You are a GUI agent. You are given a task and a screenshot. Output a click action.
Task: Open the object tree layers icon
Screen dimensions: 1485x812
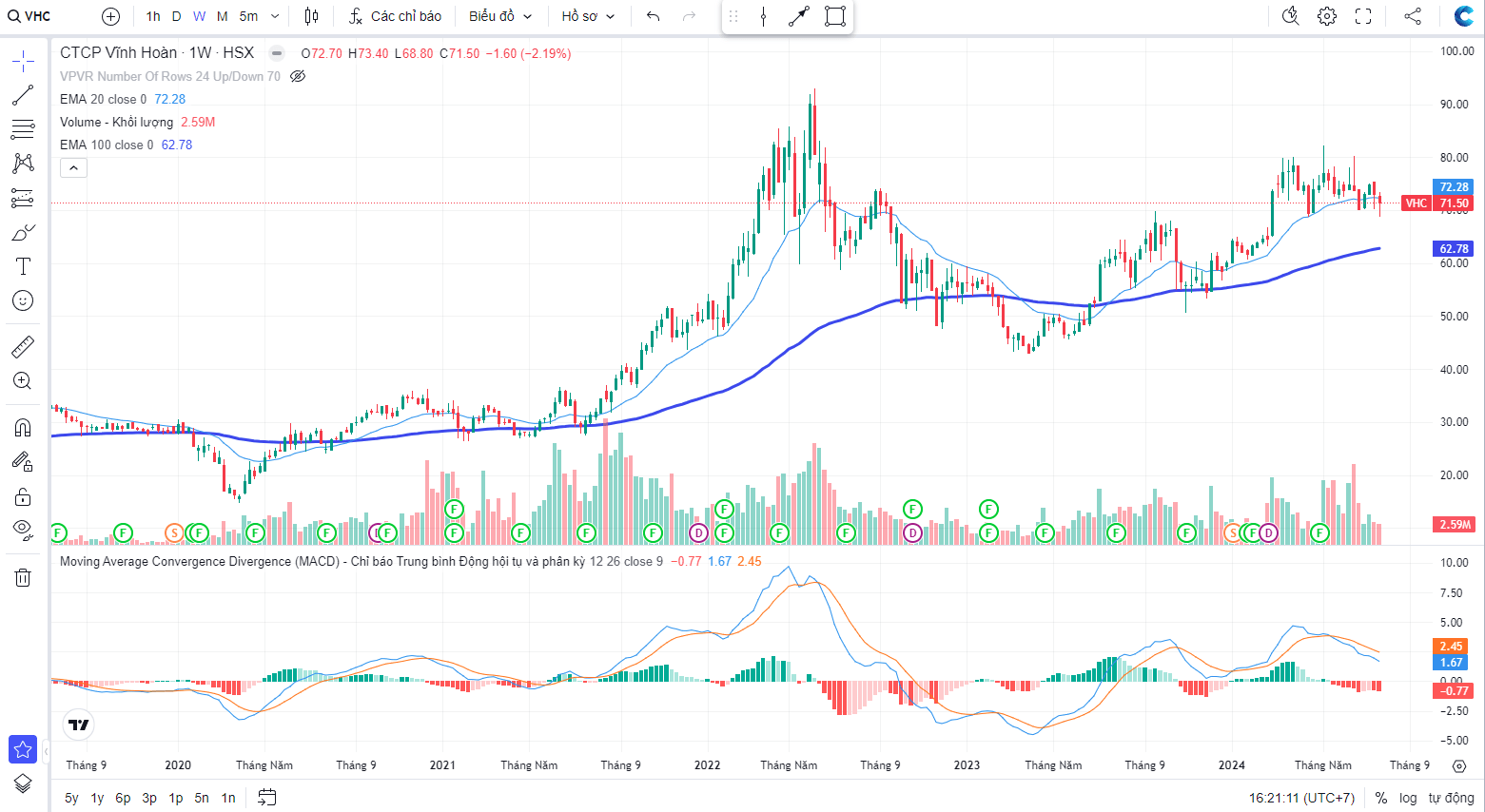pyautogui.click(x=23, y=783)
